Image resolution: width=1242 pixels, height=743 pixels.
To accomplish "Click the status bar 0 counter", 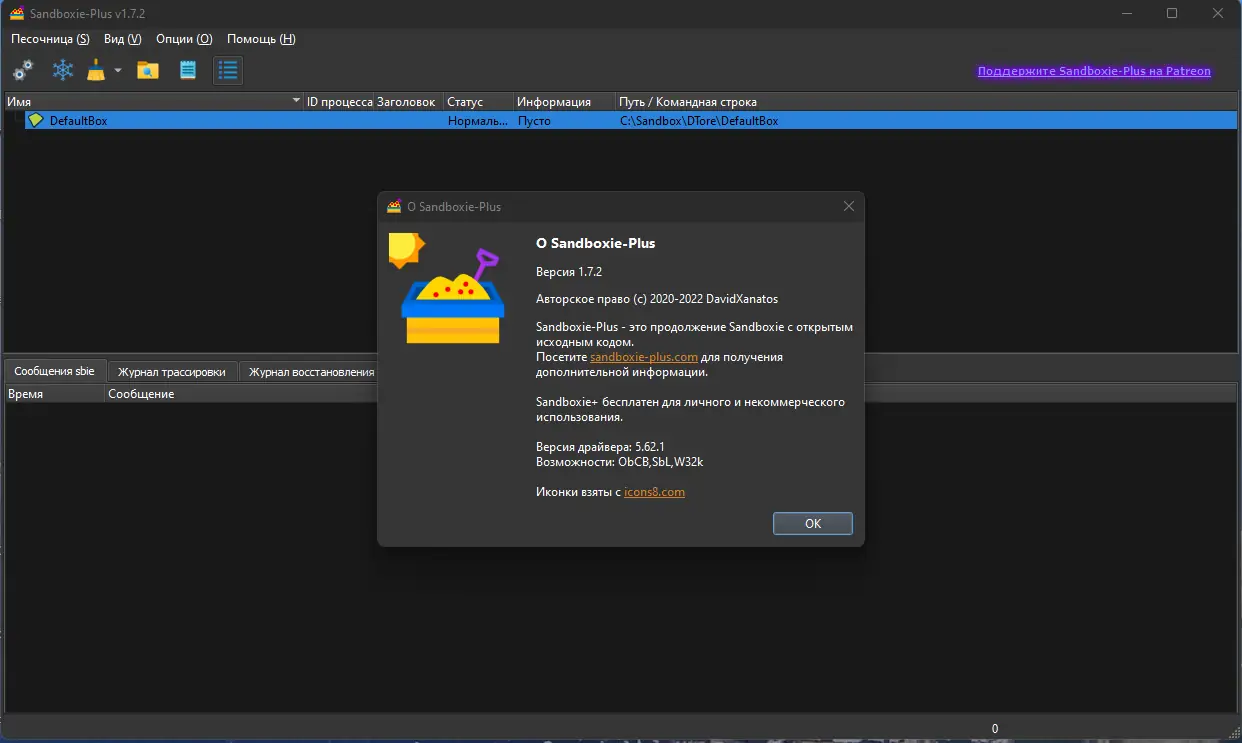I will pos(994,729).
